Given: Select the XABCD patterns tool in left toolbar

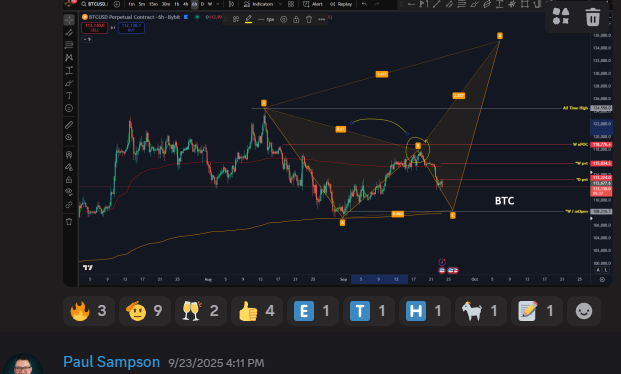Looking at the screenshot, I should [69, 57].
